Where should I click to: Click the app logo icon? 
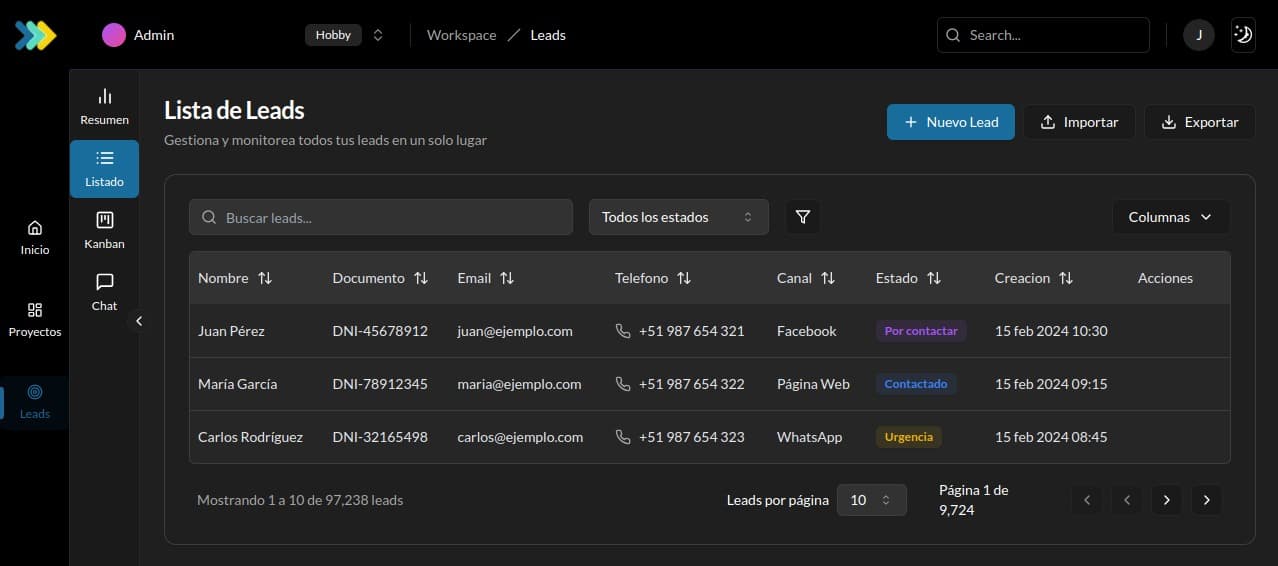click(35, 35)
